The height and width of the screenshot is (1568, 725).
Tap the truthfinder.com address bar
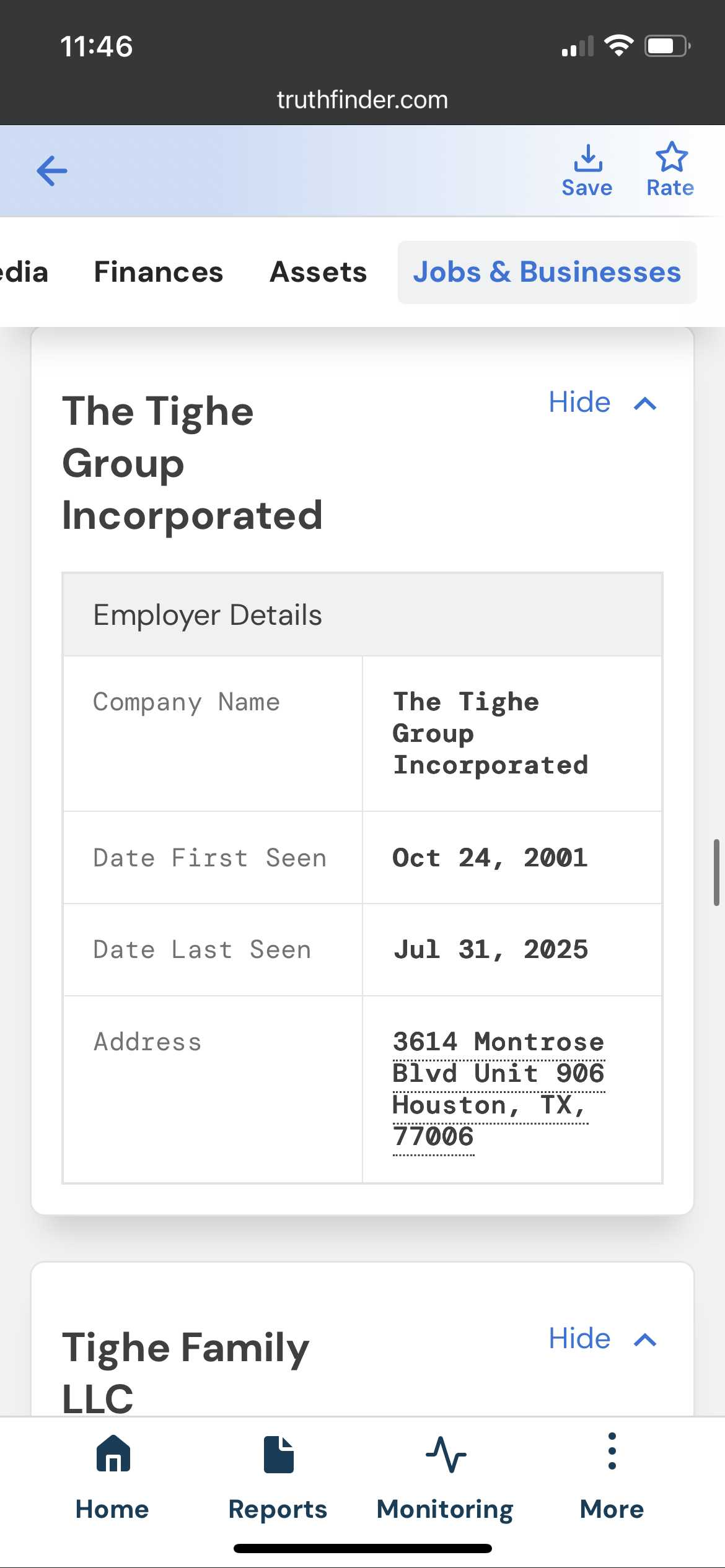click(362, 100)
